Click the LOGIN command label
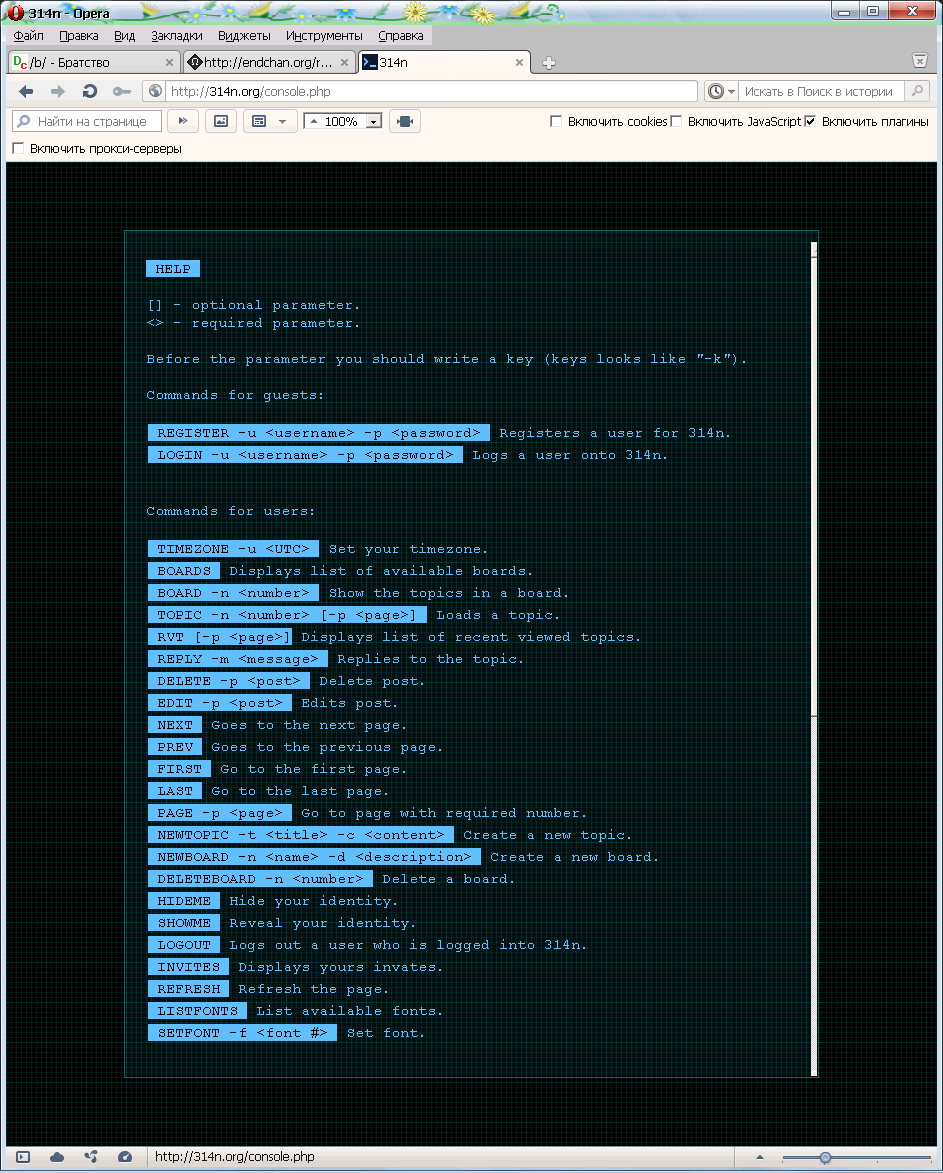This screenshot has width=943, height=1173. (305, 455)
